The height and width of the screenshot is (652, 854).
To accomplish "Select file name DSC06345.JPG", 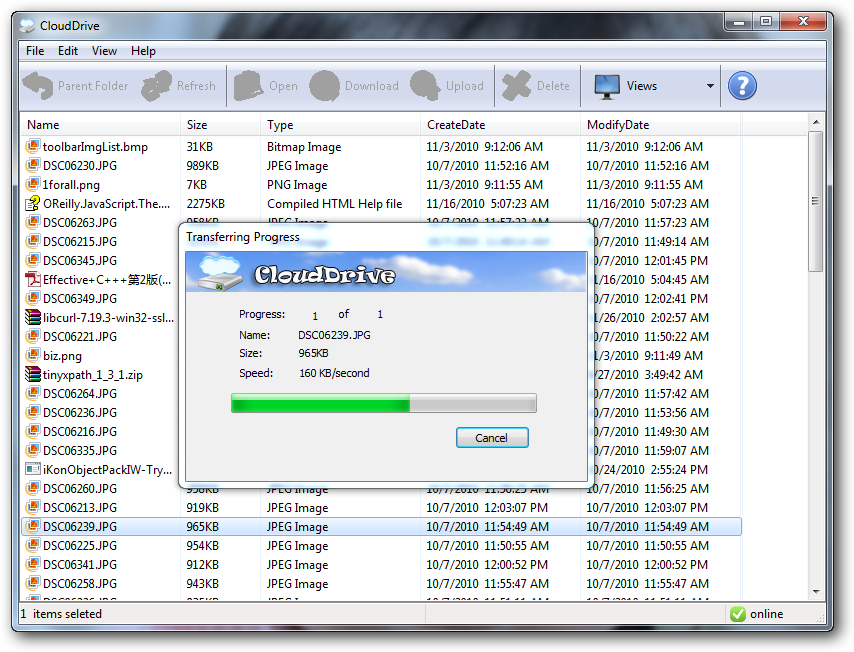I will coord(80,260).
